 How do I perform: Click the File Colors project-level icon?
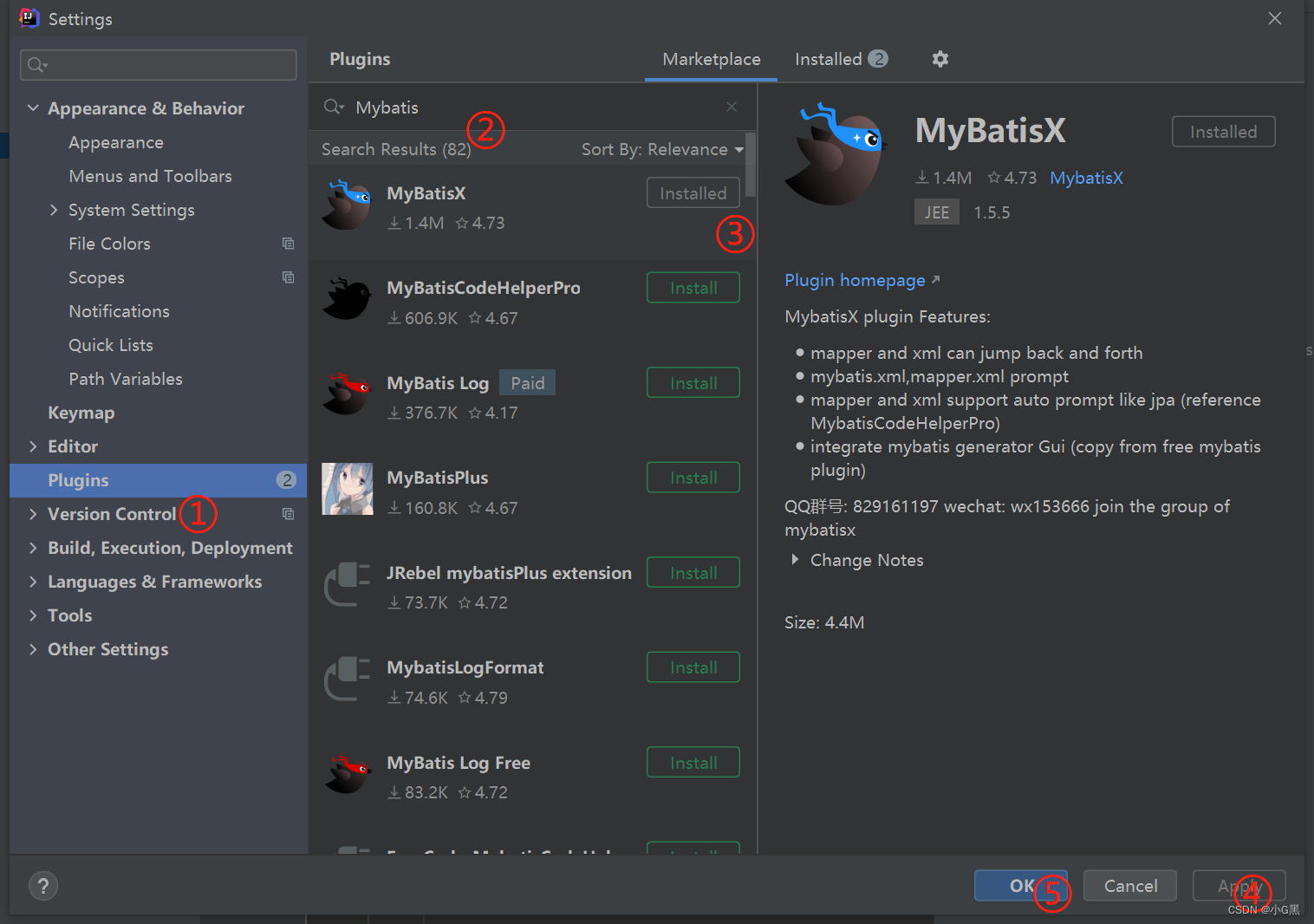288,244
